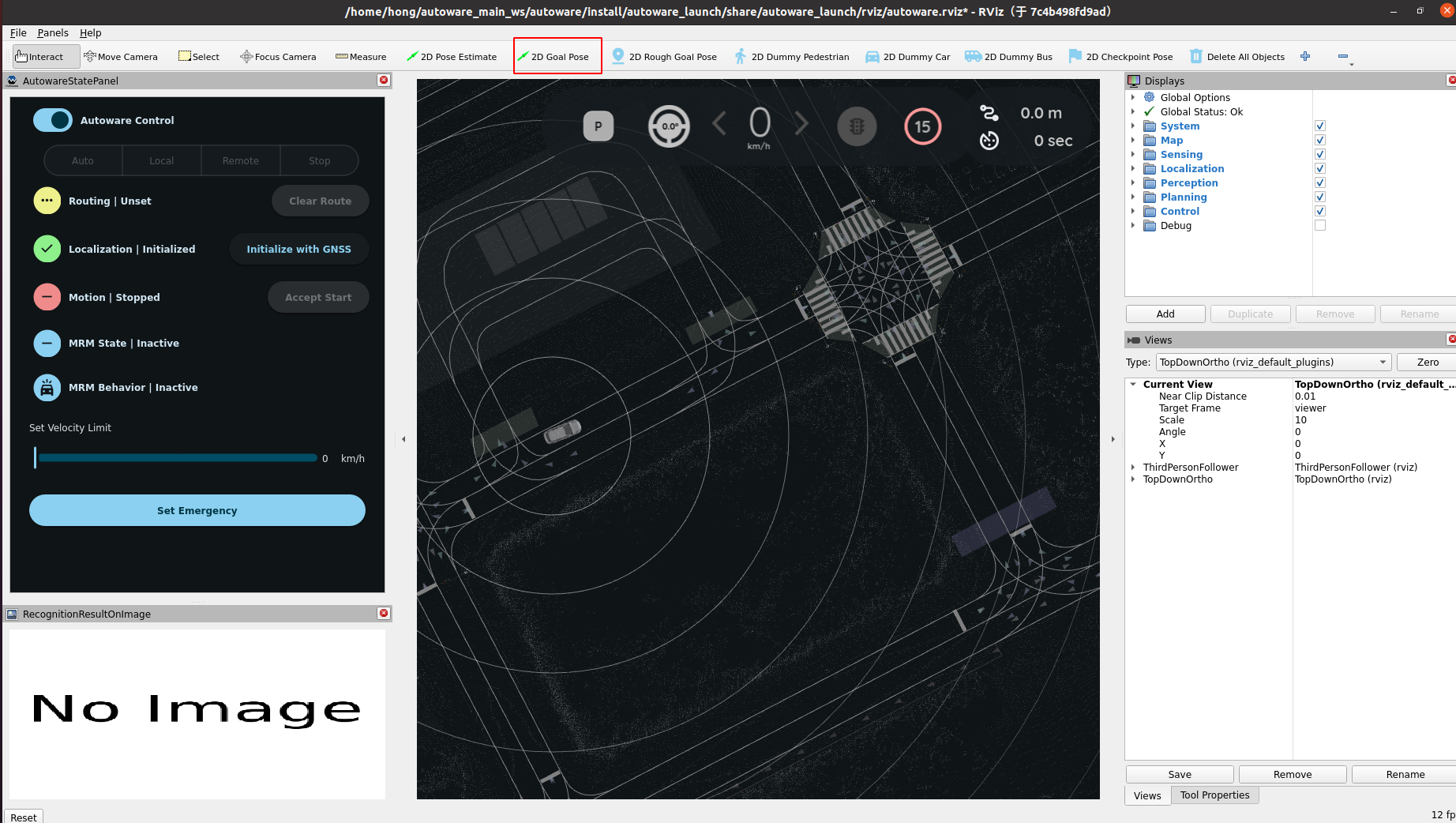Uncheck the Perception display checkbox
This screenshot has height=823, width=1456.
(1320, 182)
